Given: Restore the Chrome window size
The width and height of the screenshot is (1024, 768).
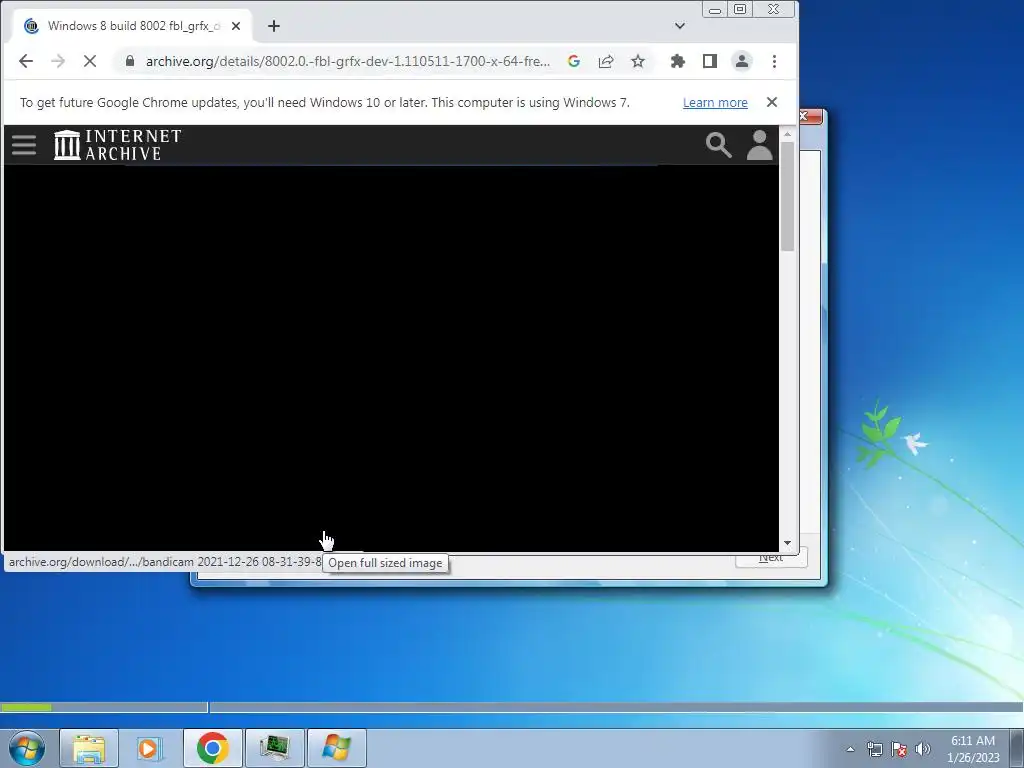Looking at the screenshot, I should pyautogui.click(x=740, y=9).
